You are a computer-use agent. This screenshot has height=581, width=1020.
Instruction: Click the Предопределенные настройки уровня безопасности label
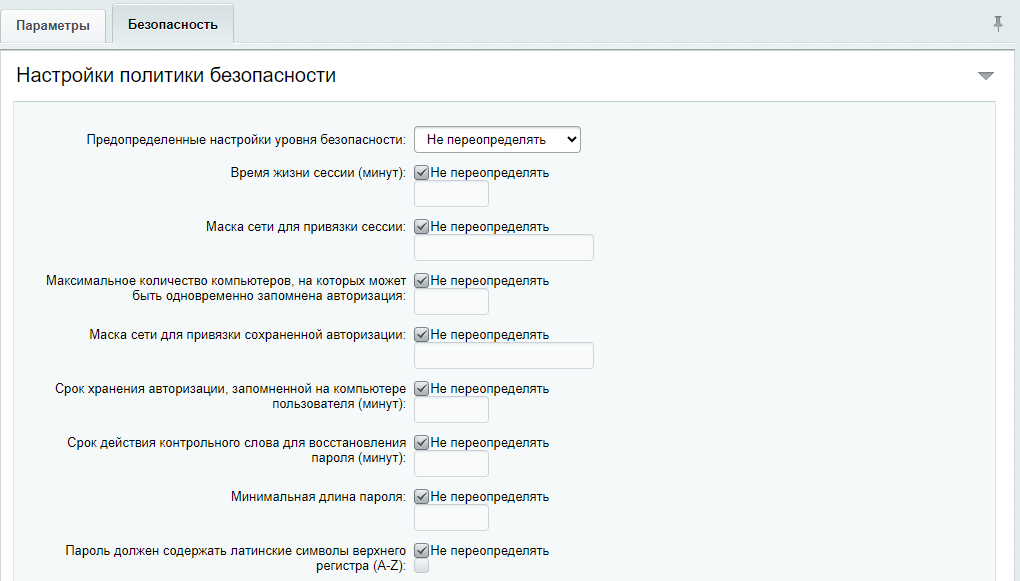pos(246,140)
